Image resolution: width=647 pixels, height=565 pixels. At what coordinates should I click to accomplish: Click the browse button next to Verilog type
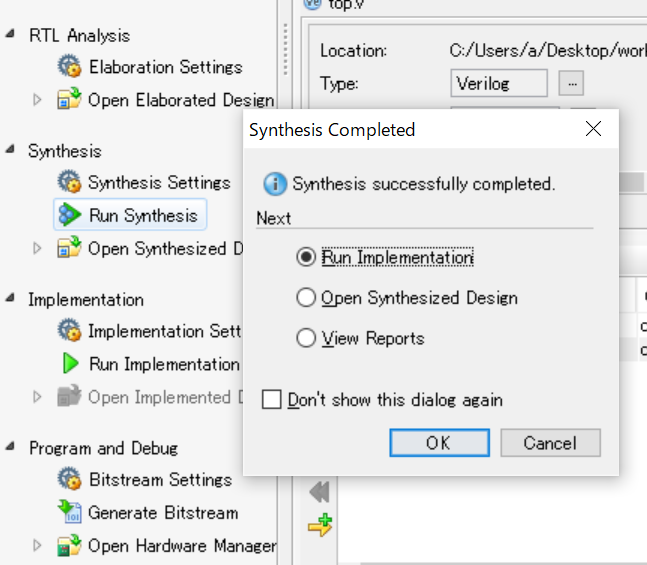569,84
